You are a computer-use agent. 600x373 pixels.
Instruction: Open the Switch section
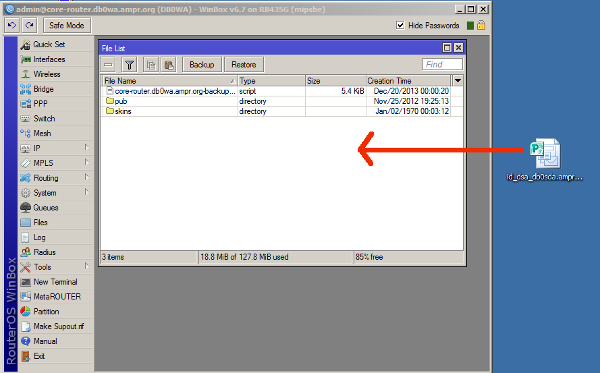click(56, 119)
